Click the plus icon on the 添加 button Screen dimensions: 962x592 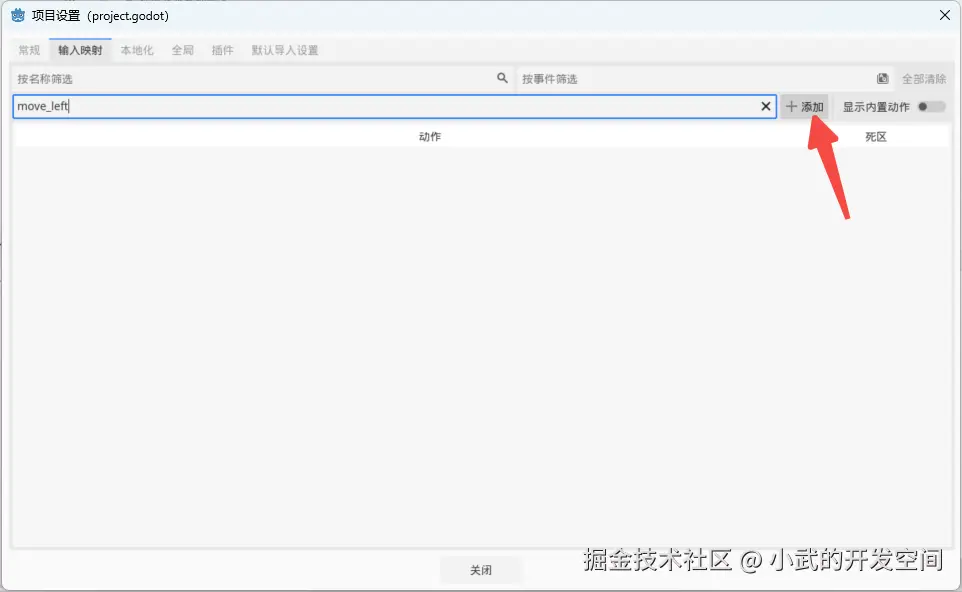(x=790, y=106)
